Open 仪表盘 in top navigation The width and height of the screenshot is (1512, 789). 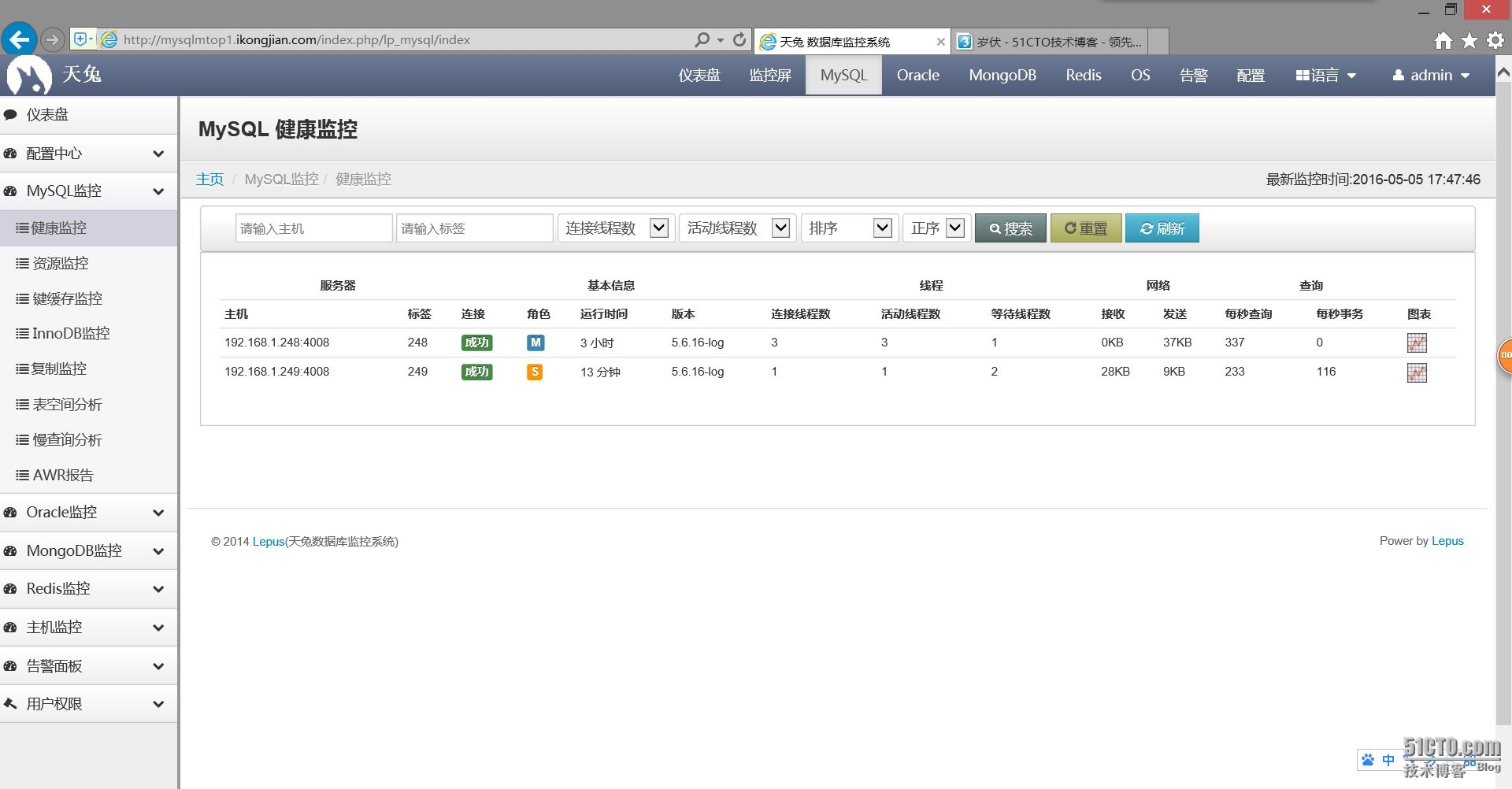(x=699, y=76)
